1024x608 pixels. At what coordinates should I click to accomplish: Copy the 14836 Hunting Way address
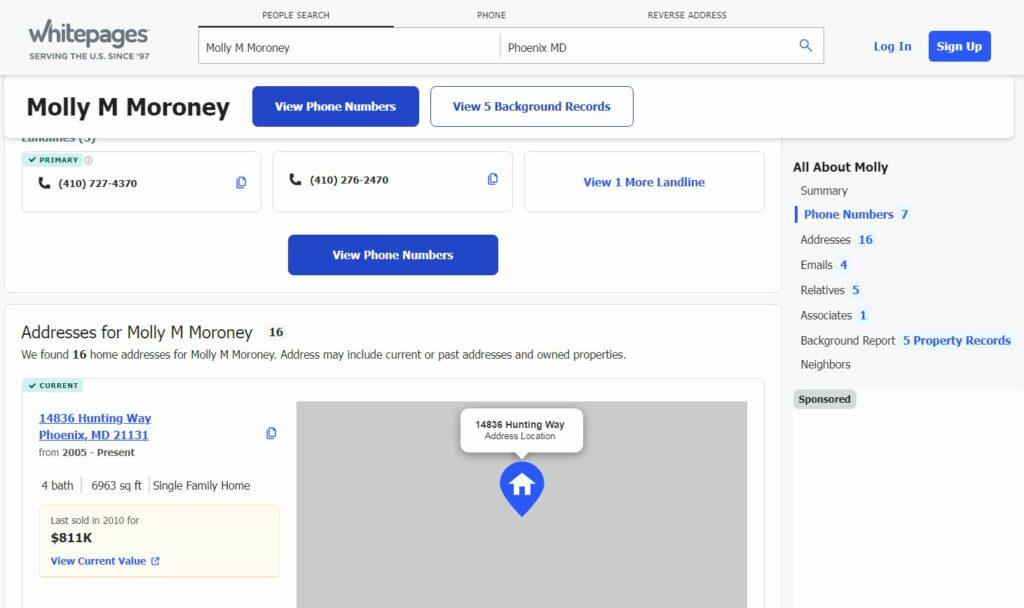(271, 434)
